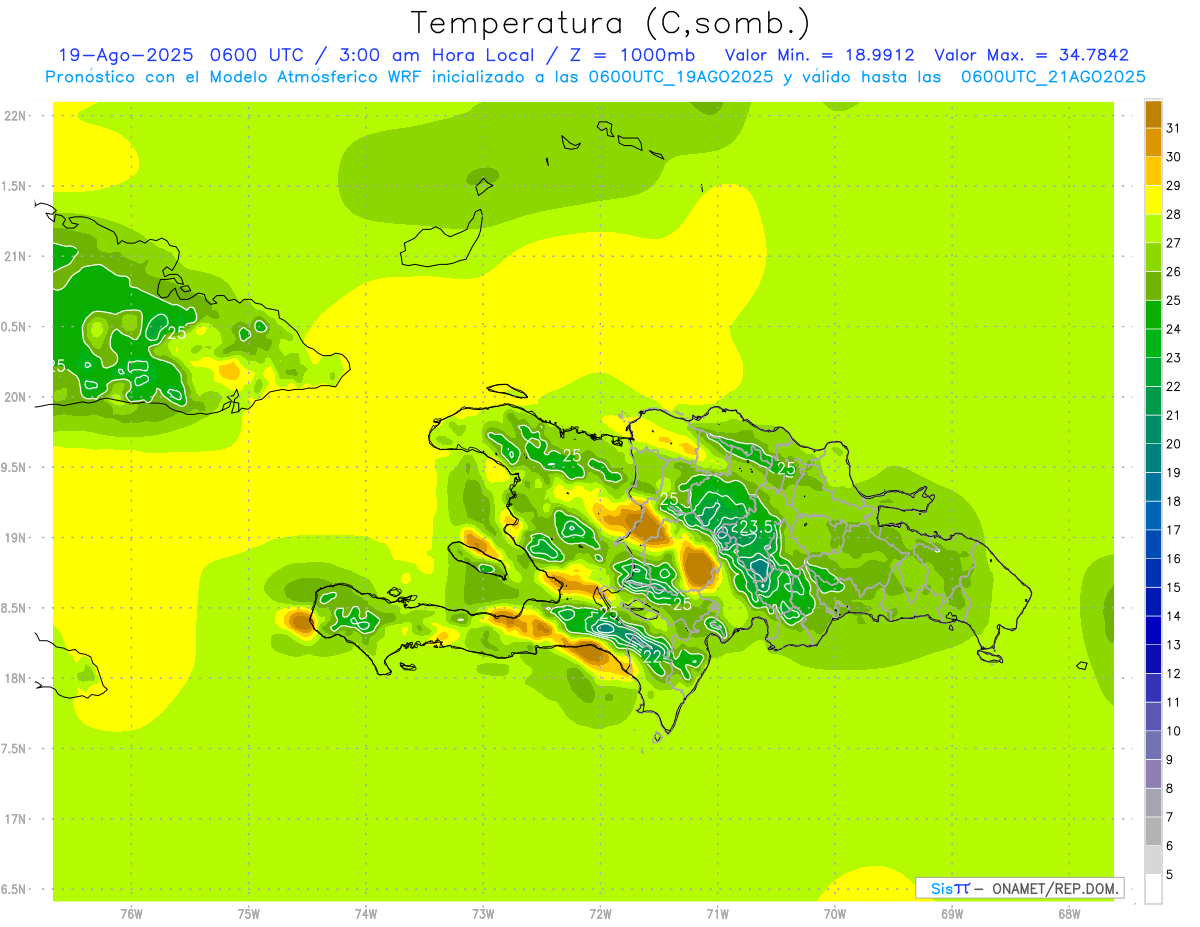The image size is (1200, 927).
Task: Click the legend label "10"
Action: coord(1173,731)
